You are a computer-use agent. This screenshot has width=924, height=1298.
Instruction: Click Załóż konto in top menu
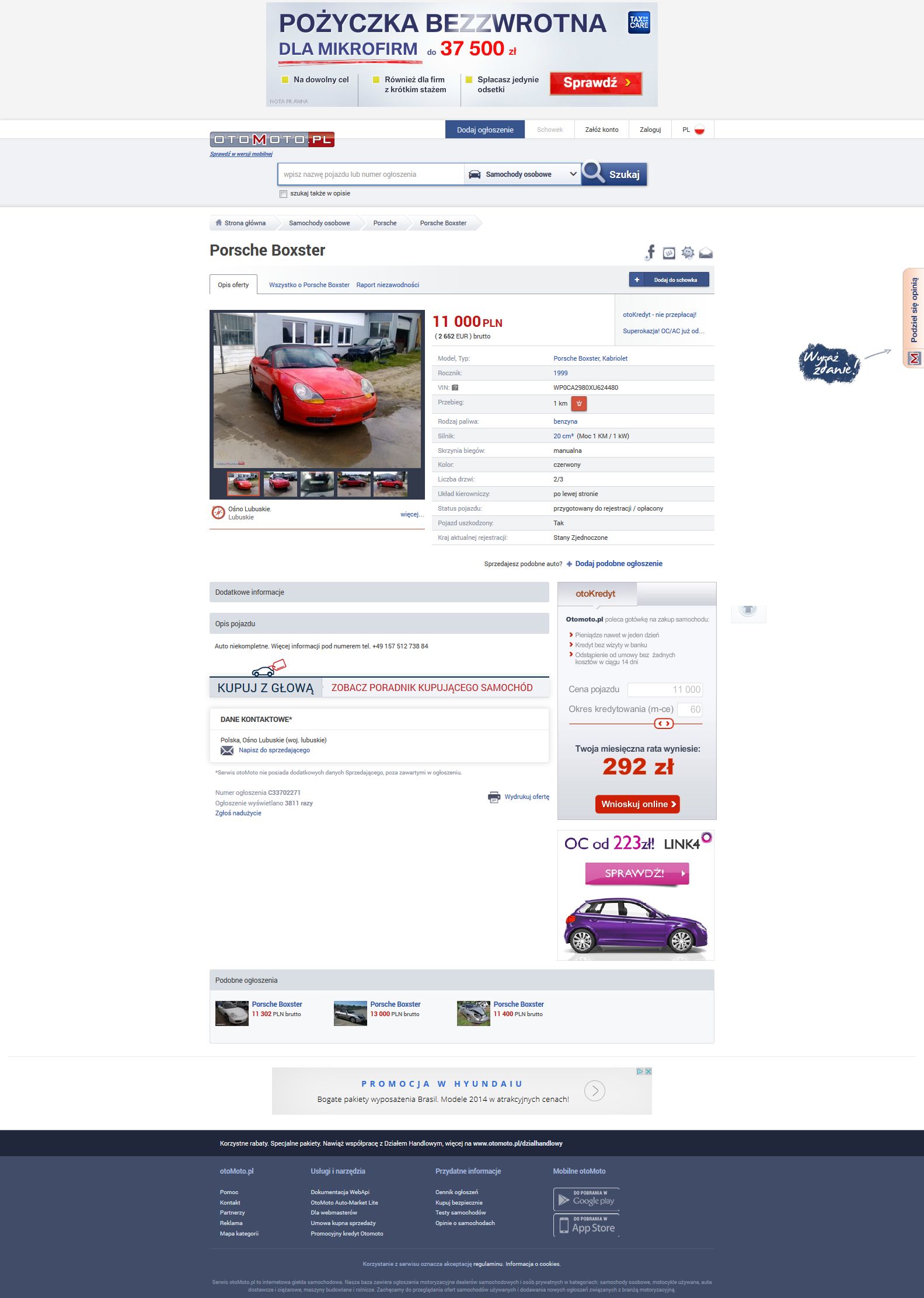[602, 130]
